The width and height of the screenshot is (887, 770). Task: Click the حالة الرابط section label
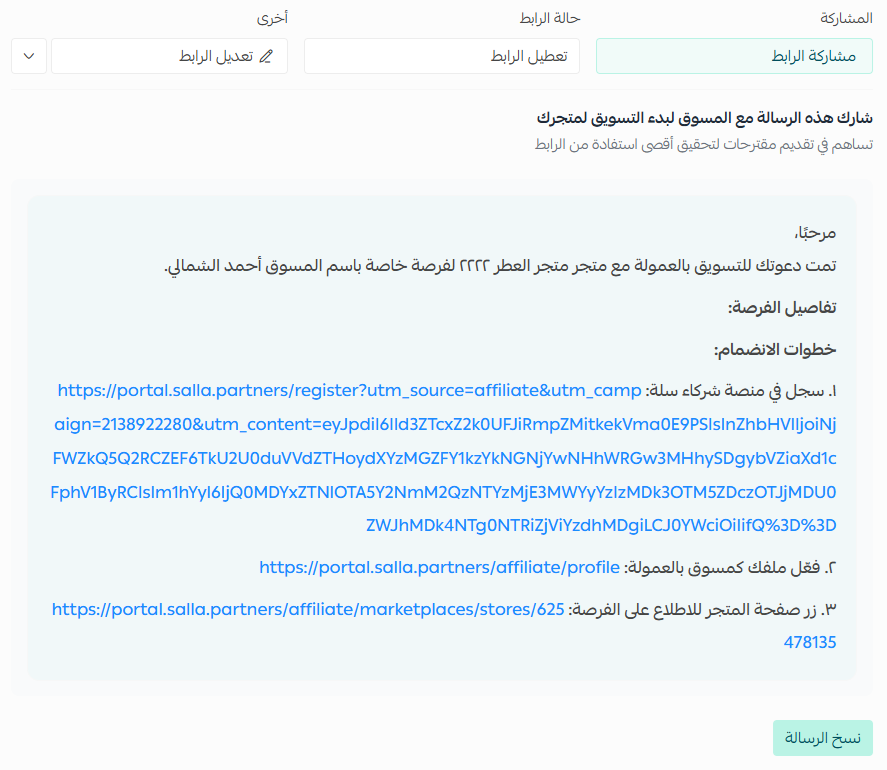(x=550, y=19)
